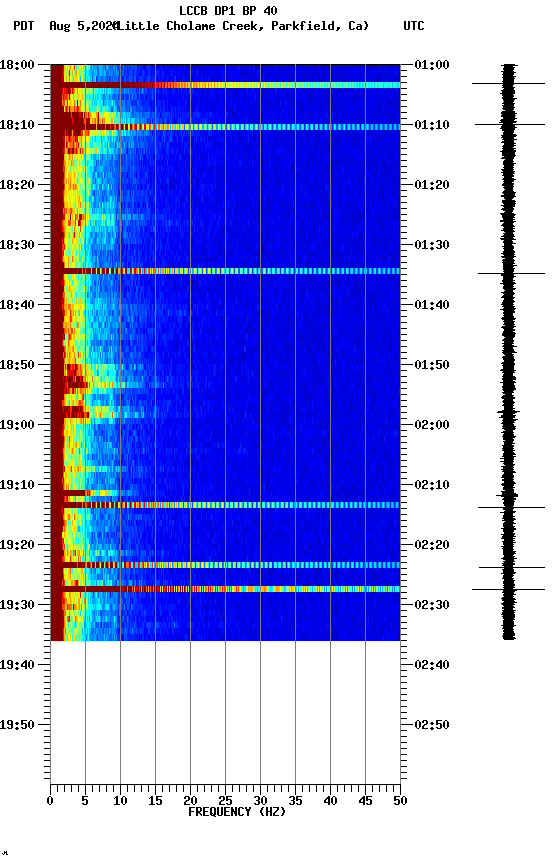552x864 pixels.
Task: Click the '5' frequency axis label
Action: click(85, 802)
